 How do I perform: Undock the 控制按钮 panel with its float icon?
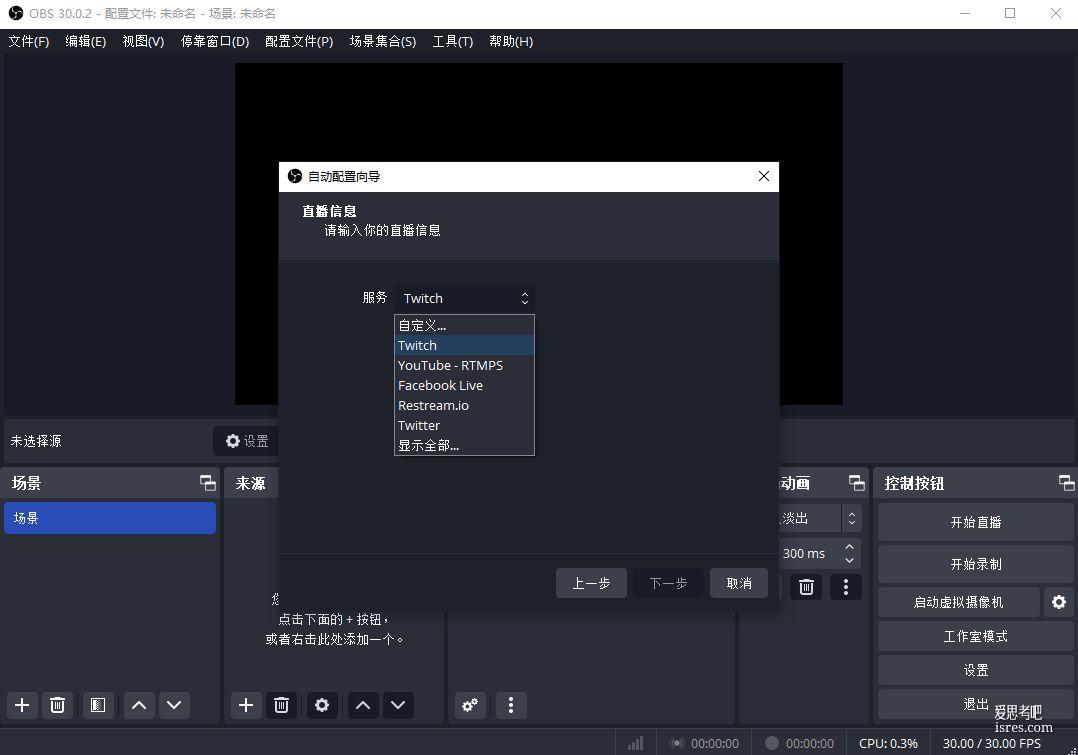(1066, 483)
